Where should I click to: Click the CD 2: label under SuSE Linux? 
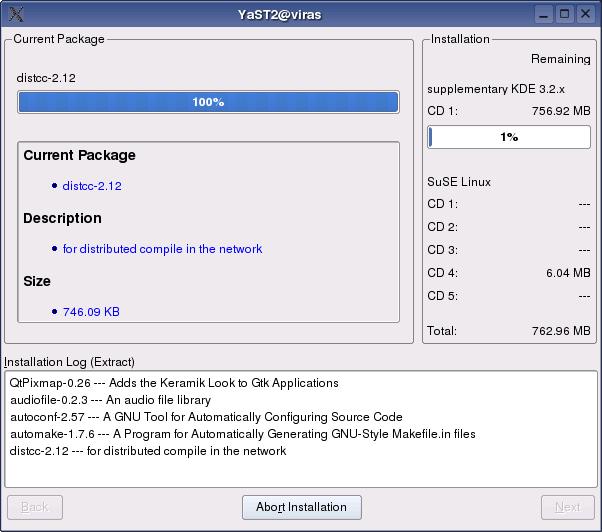click(442, 227)
